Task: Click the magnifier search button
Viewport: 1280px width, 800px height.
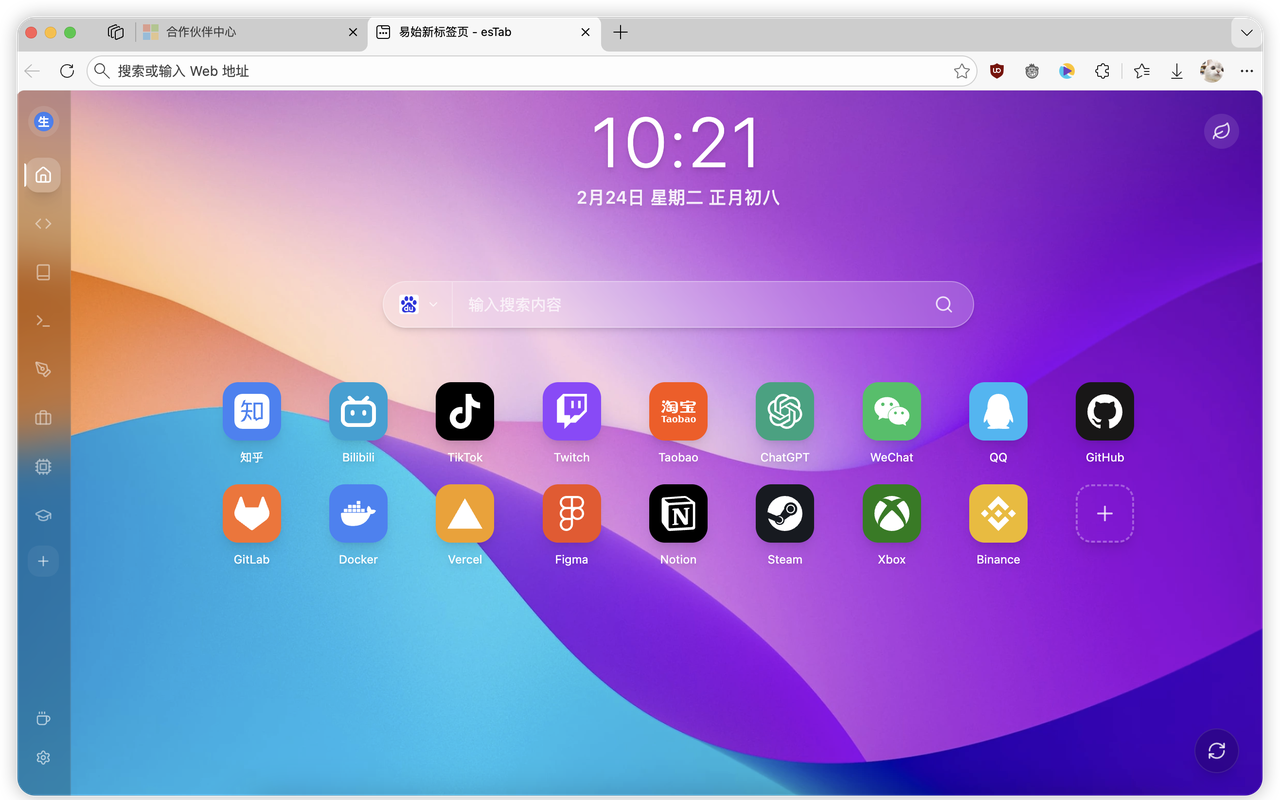Action: pos(944,305)
